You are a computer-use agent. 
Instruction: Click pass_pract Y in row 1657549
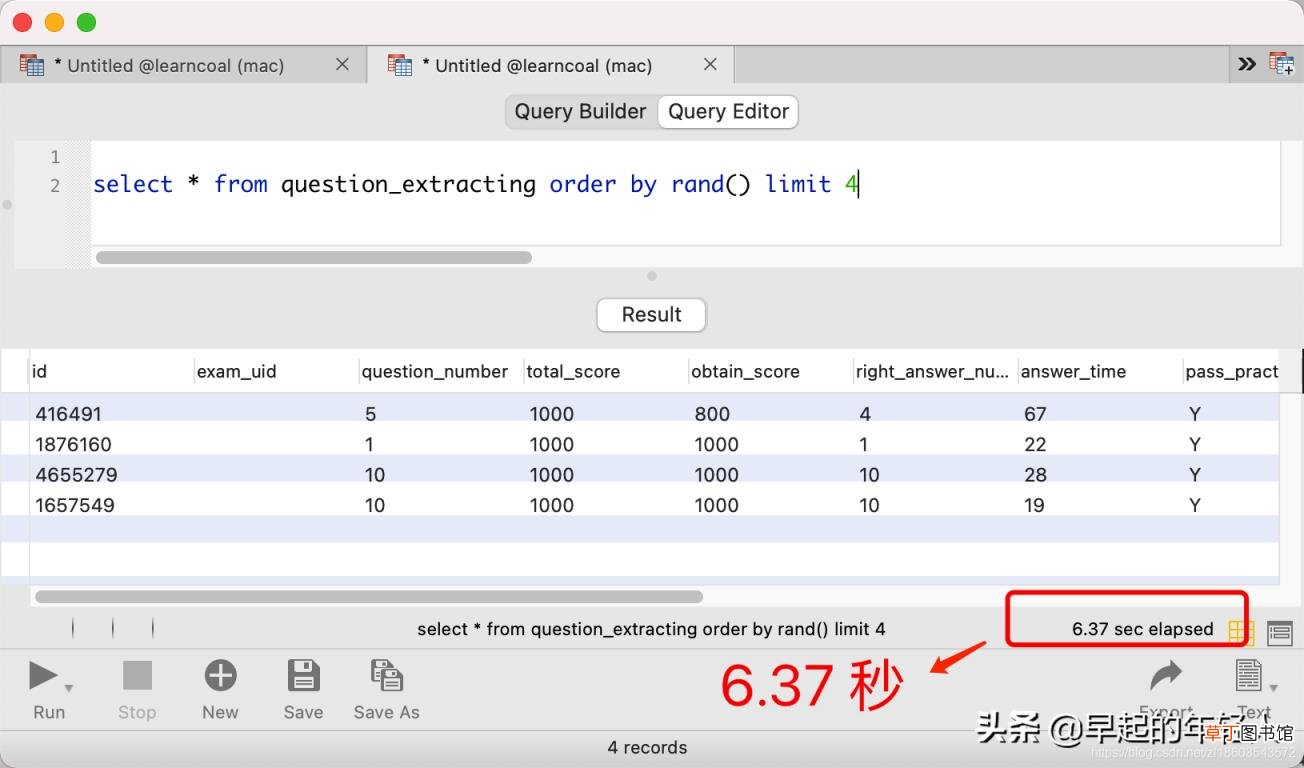1194,505
